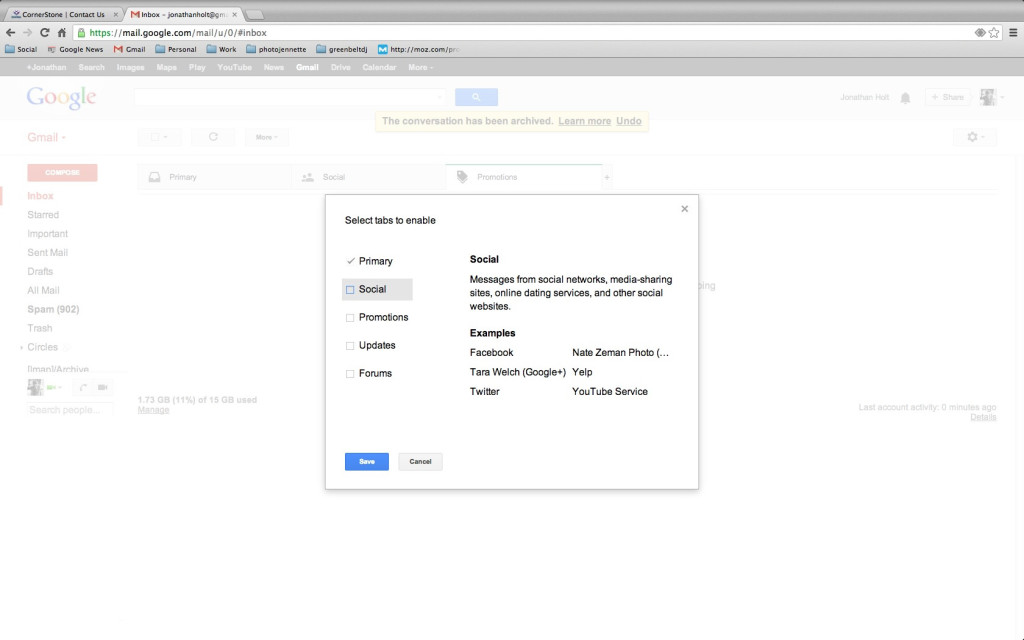Enable the Forums tab checkbox
Screen dimensions: 1024x640
pyautogui.click(x=350, y=374)
